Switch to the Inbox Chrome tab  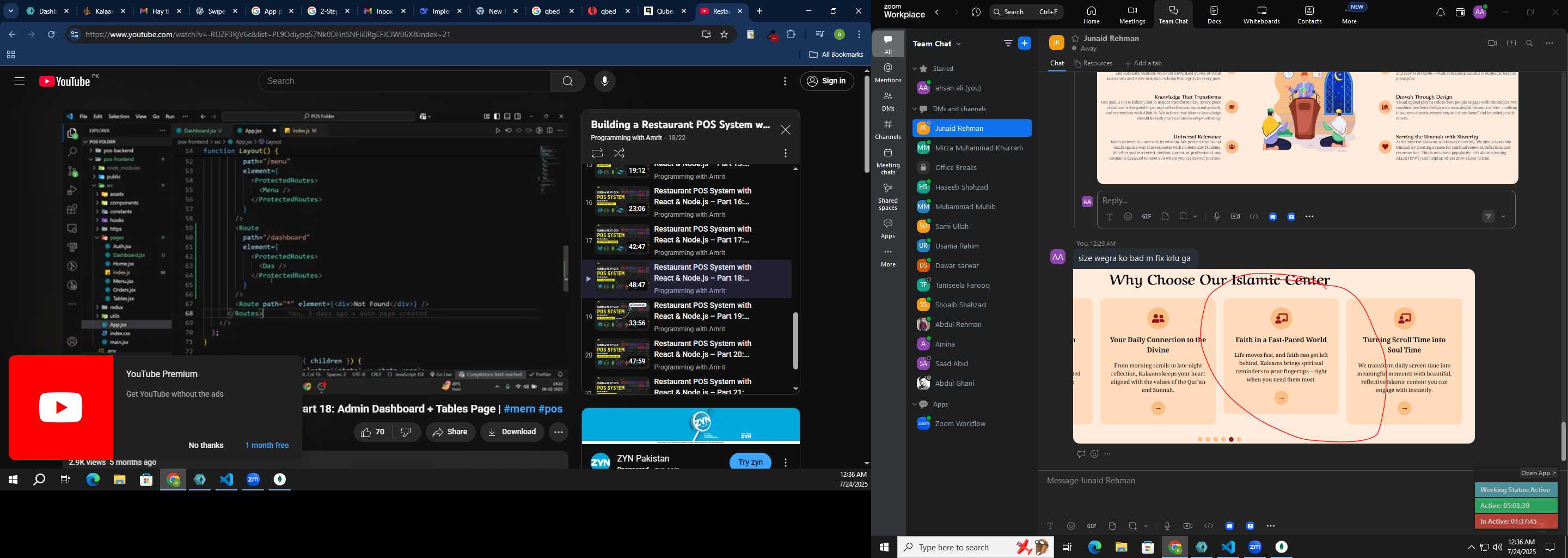point(385,11)
